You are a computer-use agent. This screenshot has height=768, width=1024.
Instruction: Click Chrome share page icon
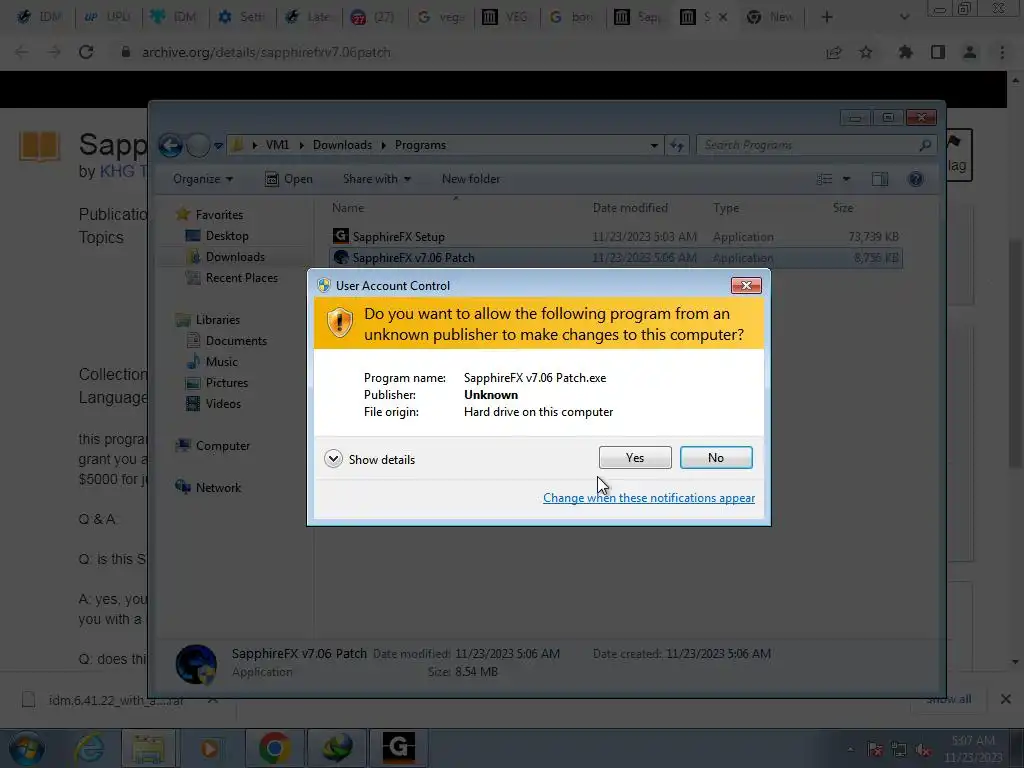point(833,52)
